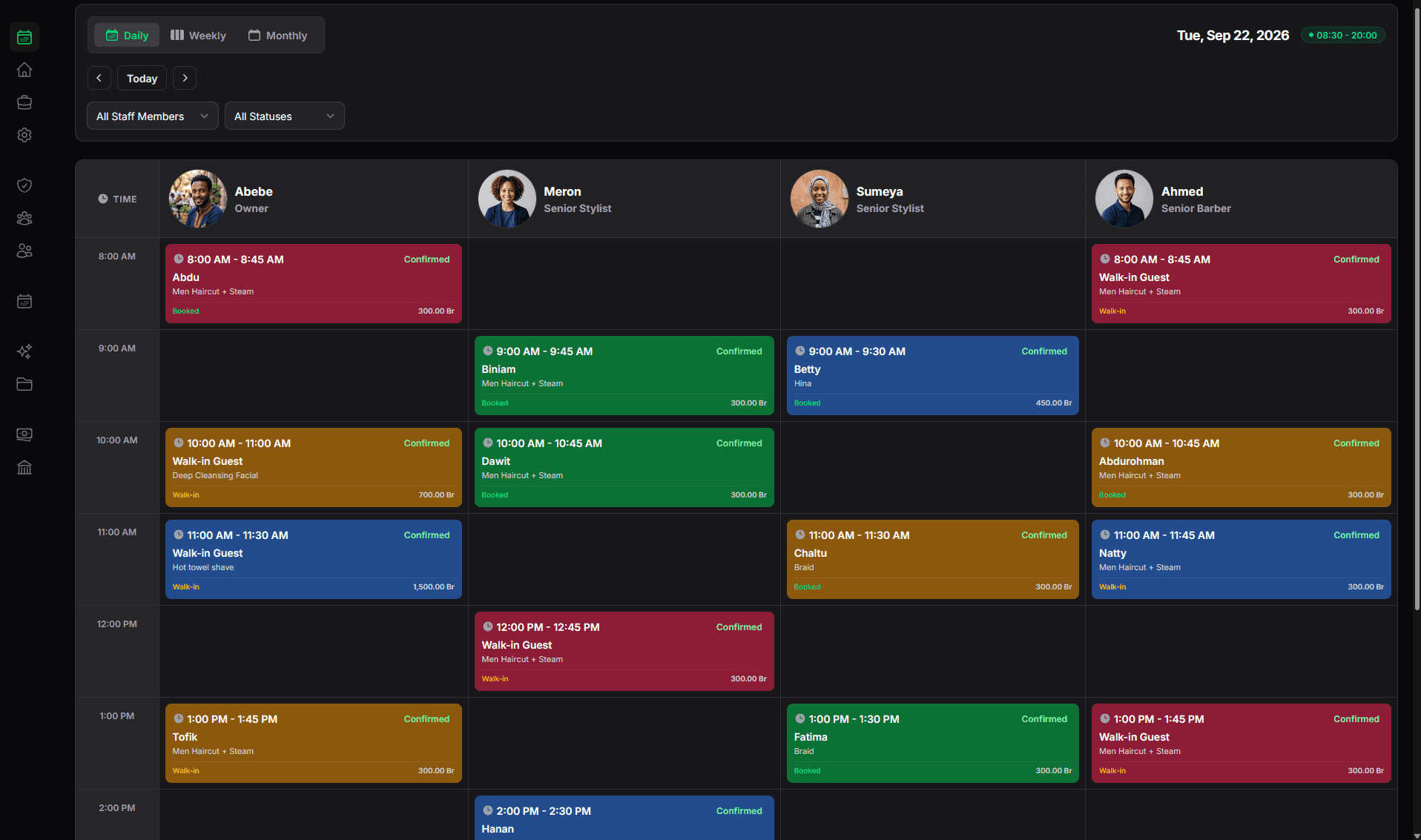Open the green calendar icon in sidebar
The width and height of the screenshot is (1421, 840).
24,37
